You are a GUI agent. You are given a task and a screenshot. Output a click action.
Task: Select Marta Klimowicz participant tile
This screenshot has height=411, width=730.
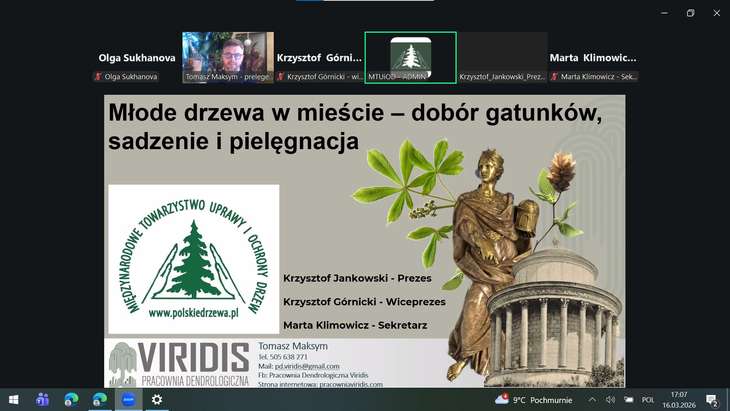[x=593, y=58]
